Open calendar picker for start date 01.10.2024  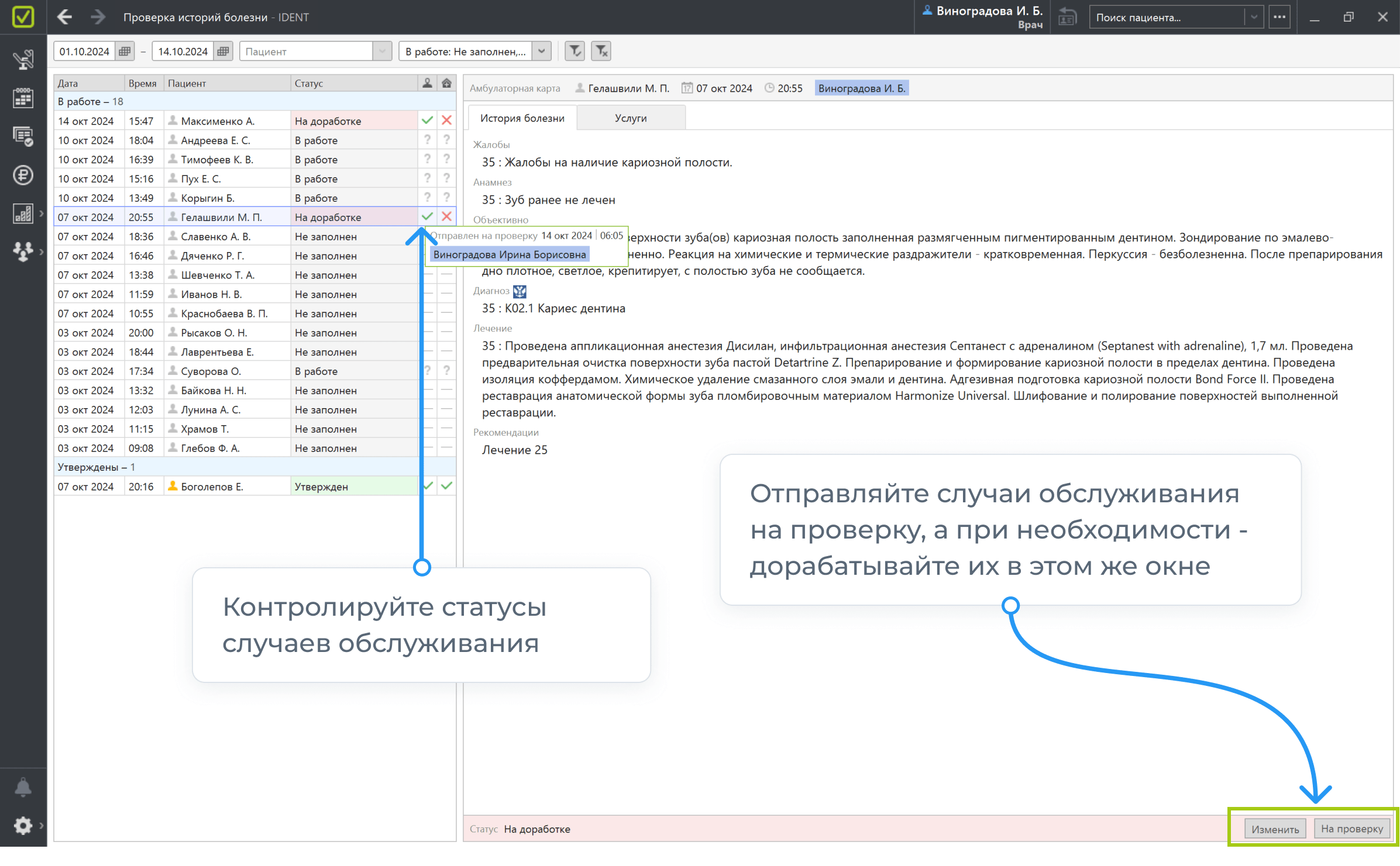[125, 51]
